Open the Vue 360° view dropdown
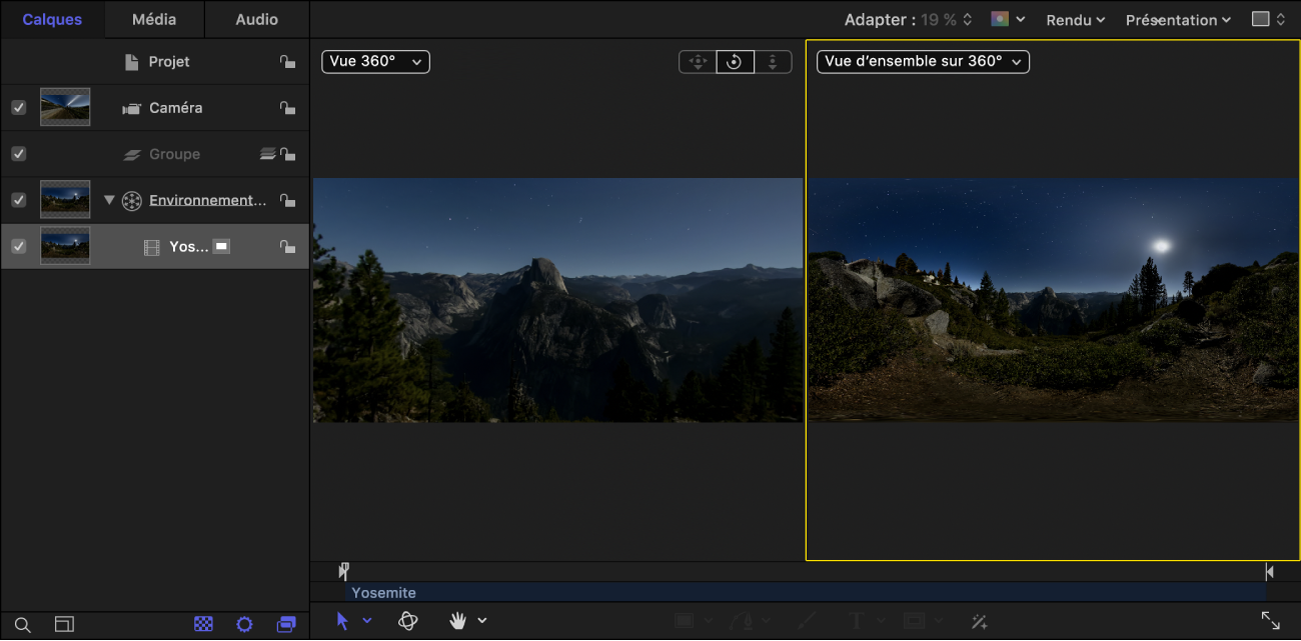 376,62
